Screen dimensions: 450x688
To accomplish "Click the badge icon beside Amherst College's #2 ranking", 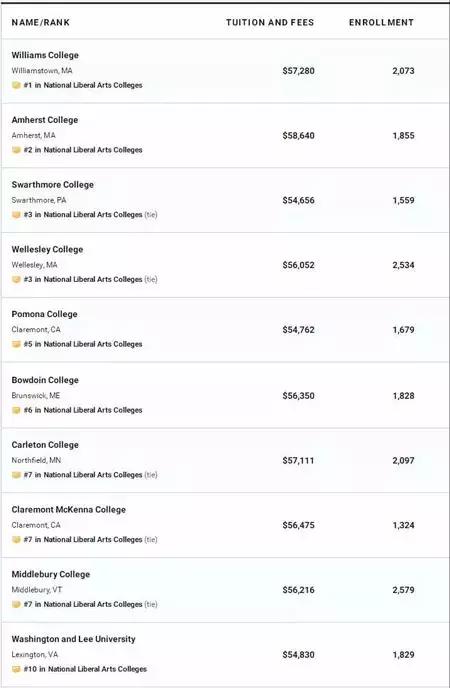I will click(x=16, y=150).
